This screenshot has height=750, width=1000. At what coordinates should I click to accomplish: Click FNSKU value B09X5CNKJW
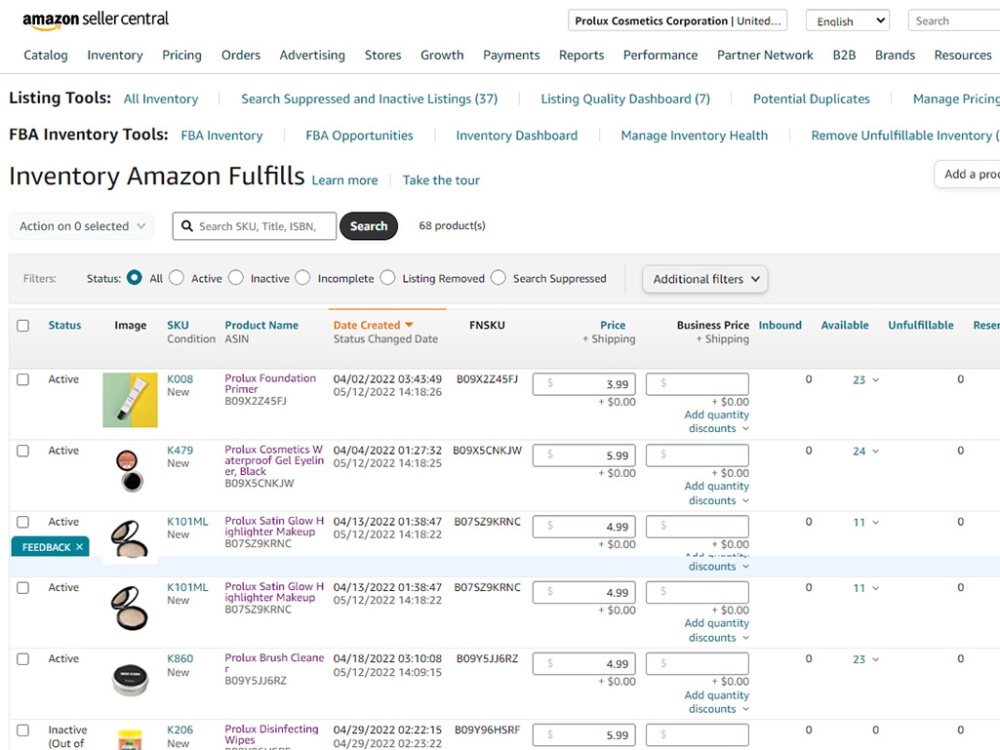[487, 450]
